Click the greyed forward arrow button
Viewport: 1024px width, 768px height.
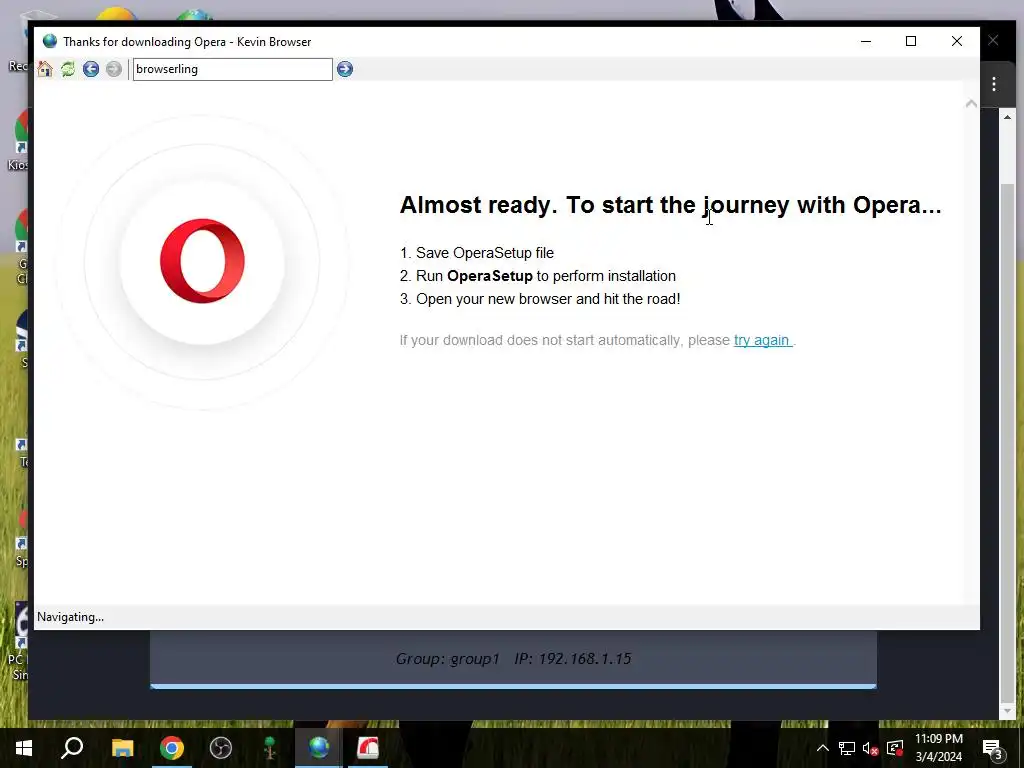coord(114,69)
